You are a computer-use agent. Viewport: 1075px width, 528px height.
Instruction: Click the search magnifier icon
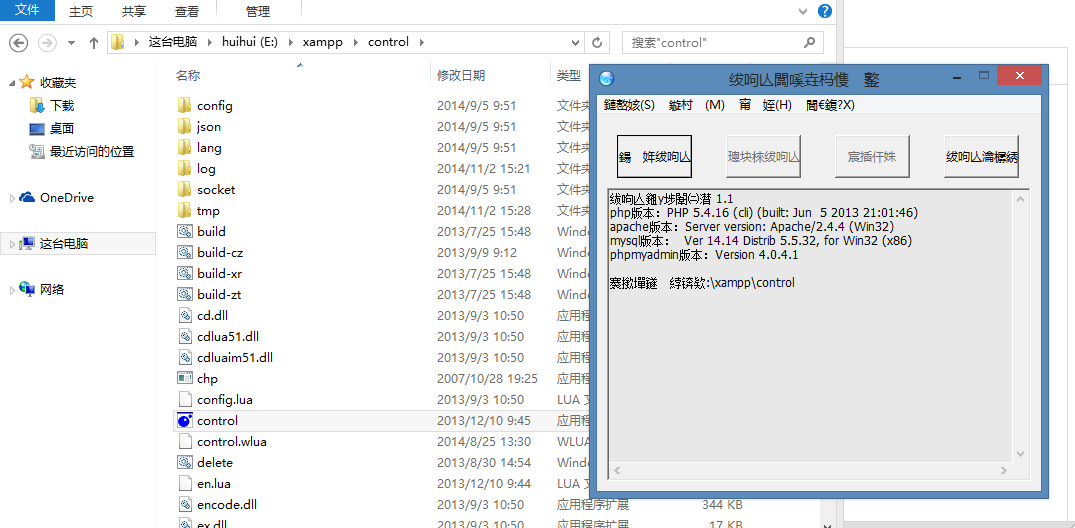[x=810, y=42]
